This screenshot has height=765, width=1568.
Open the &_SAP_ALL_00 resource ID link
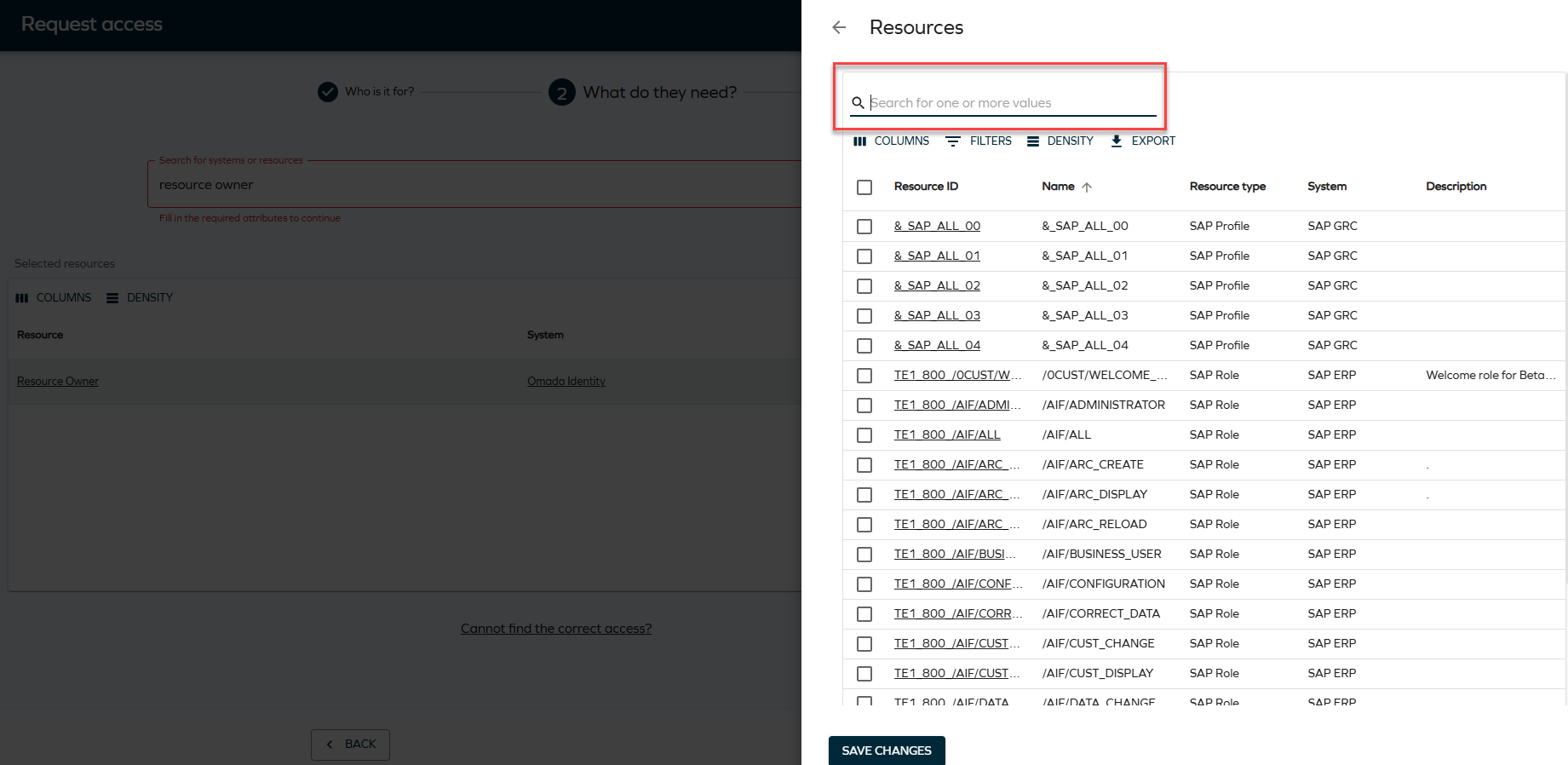[x=937, y=226]
